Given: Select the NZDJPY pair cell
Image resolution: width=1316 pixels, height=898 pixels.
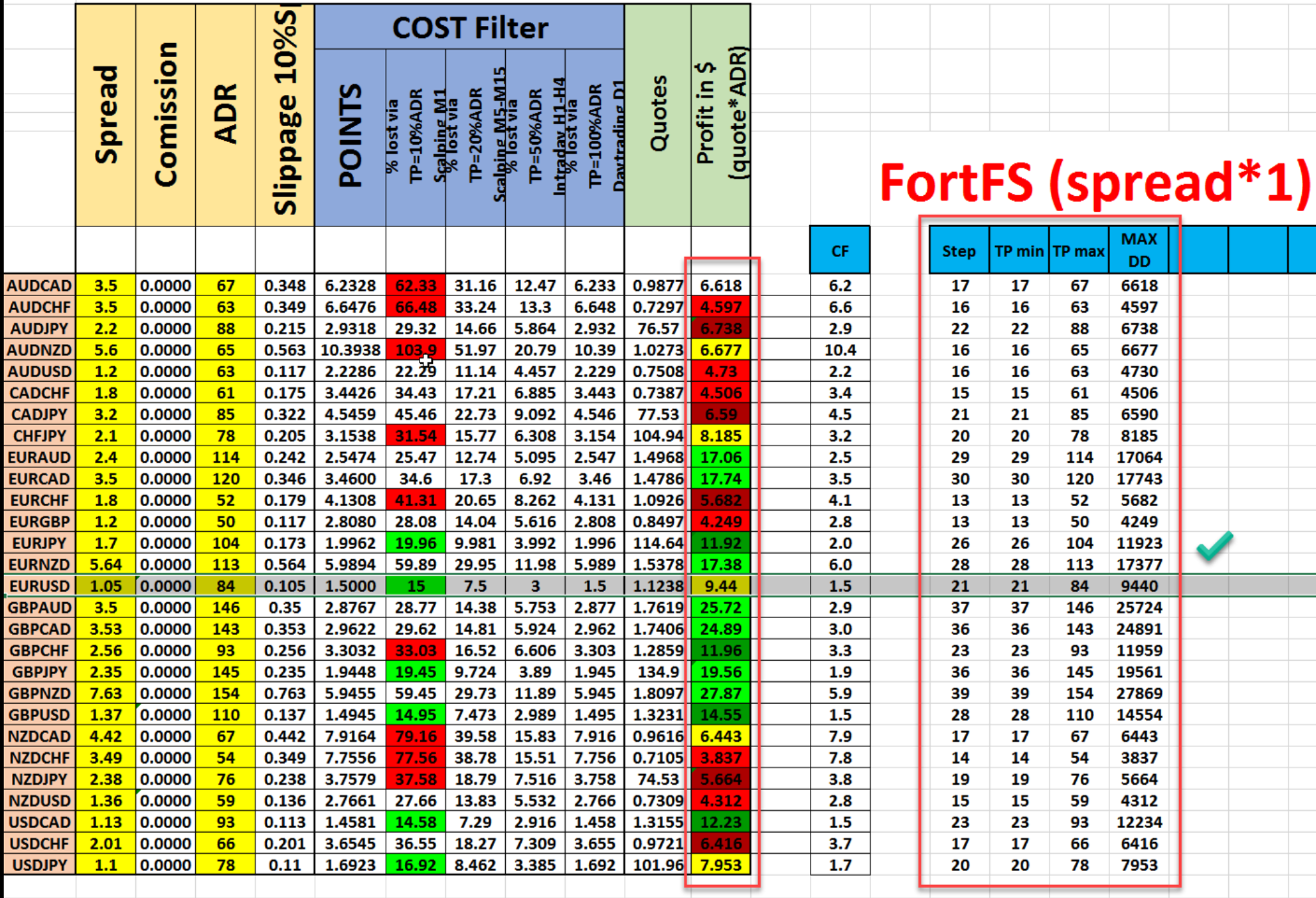Looking at the screenshot, I should 39,779.
